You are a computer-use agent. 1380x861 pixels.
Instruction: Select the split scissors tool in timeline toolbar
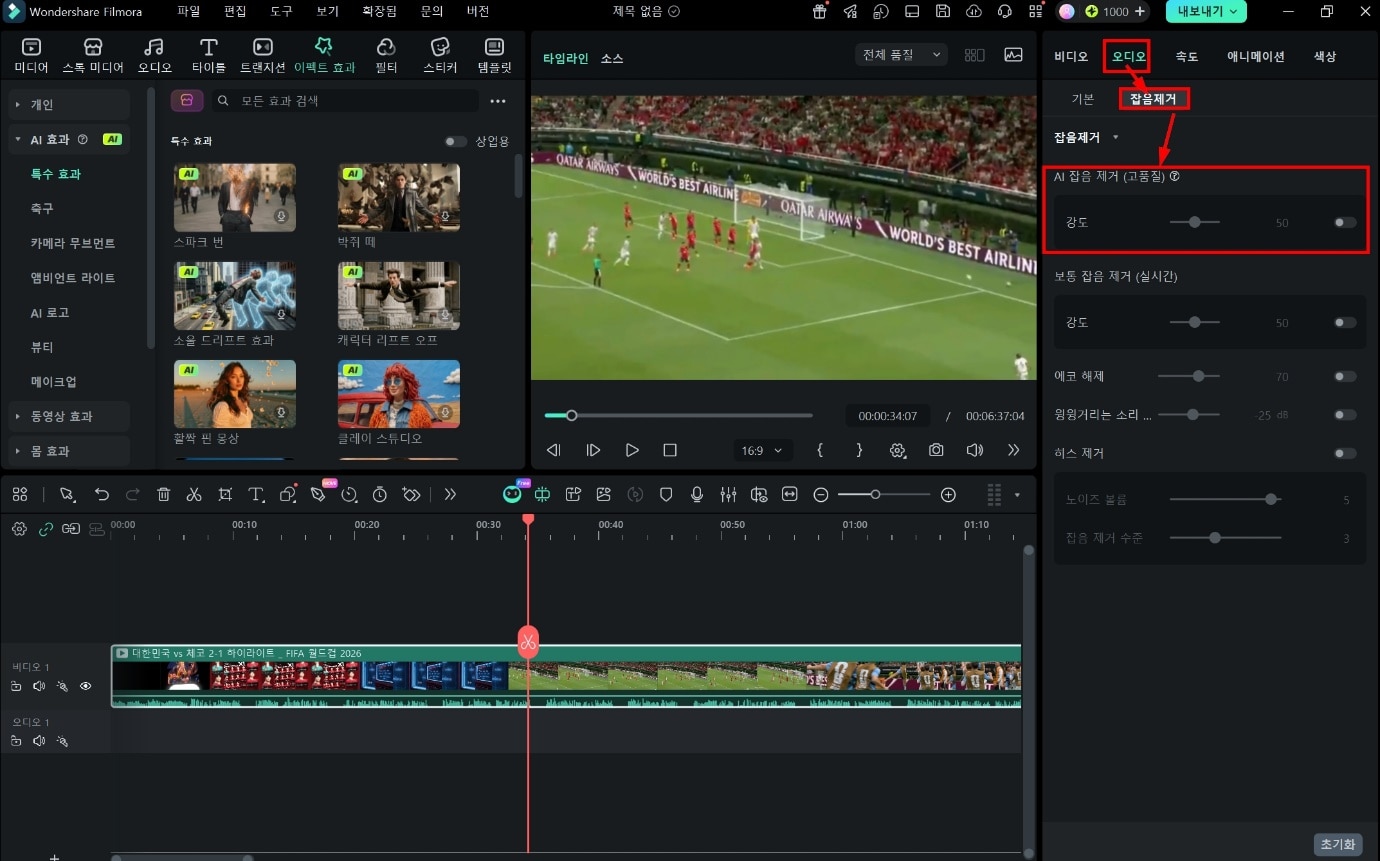194,494
